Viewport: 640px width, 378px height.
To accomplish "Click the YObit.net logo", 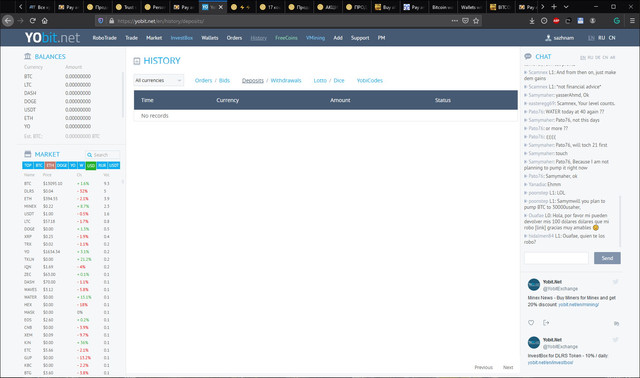I will (52, 38).
